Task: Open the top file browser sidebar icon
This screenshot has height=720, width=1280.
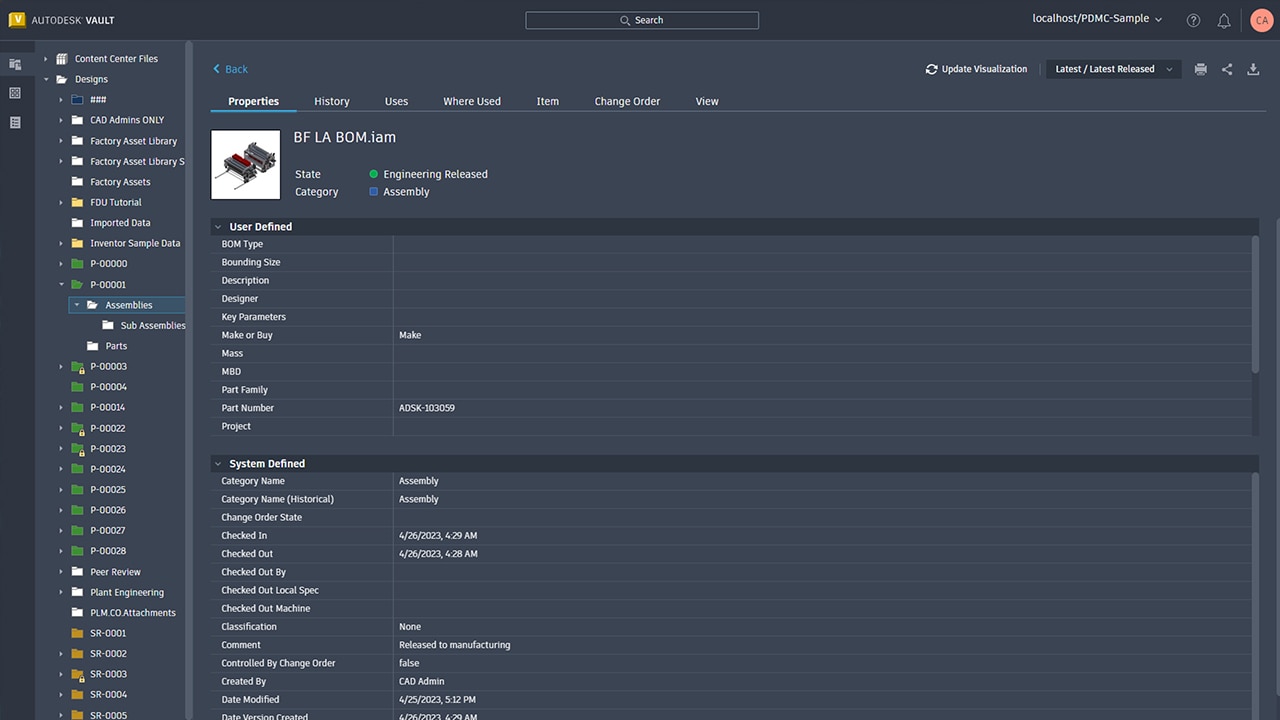Action: [15, 64]
